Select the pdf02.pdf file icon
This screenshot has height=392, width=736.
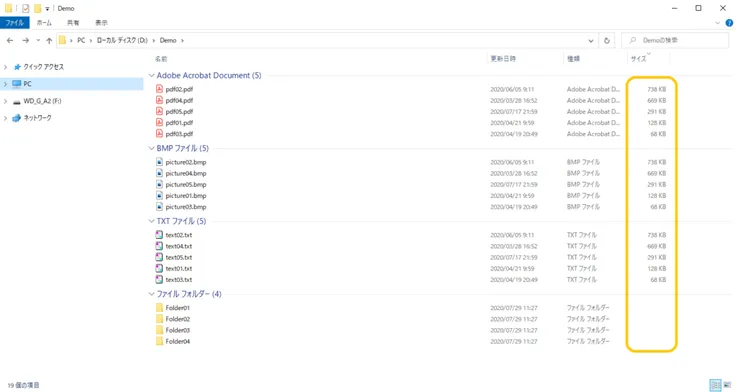(x=159, y=89)
